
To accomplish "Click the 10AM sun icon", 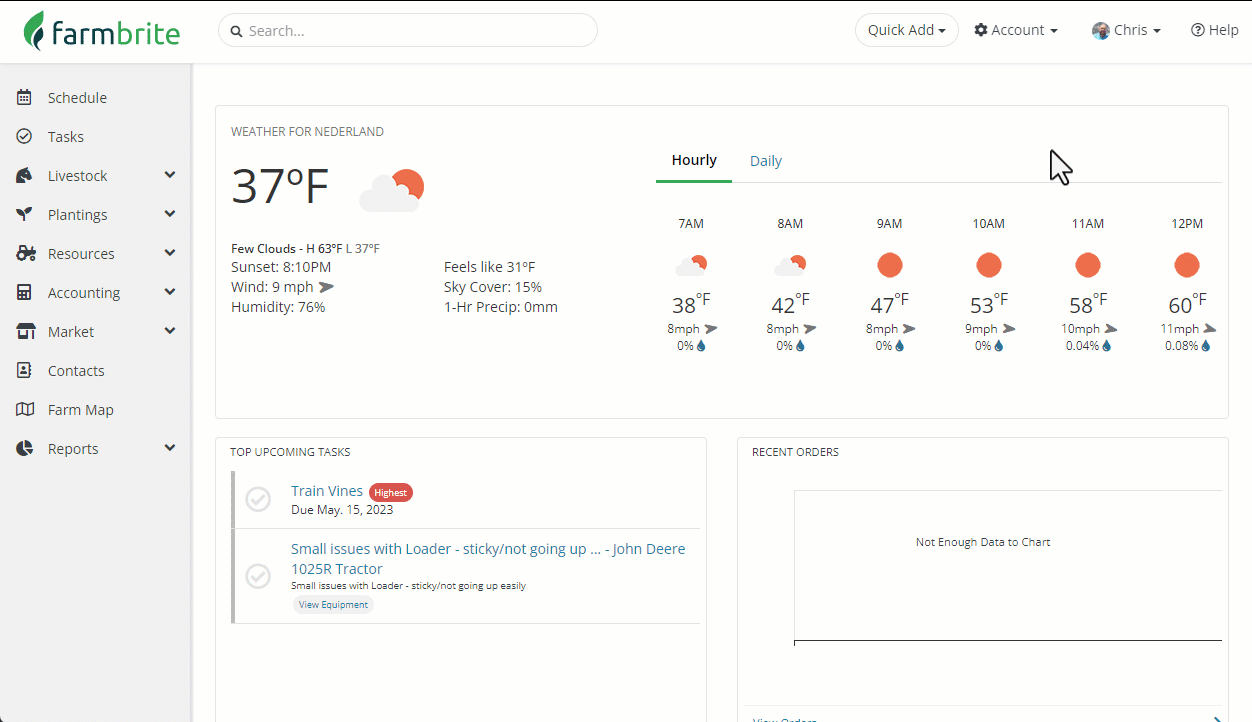I will pyautogui.click(x=989, y=265).
